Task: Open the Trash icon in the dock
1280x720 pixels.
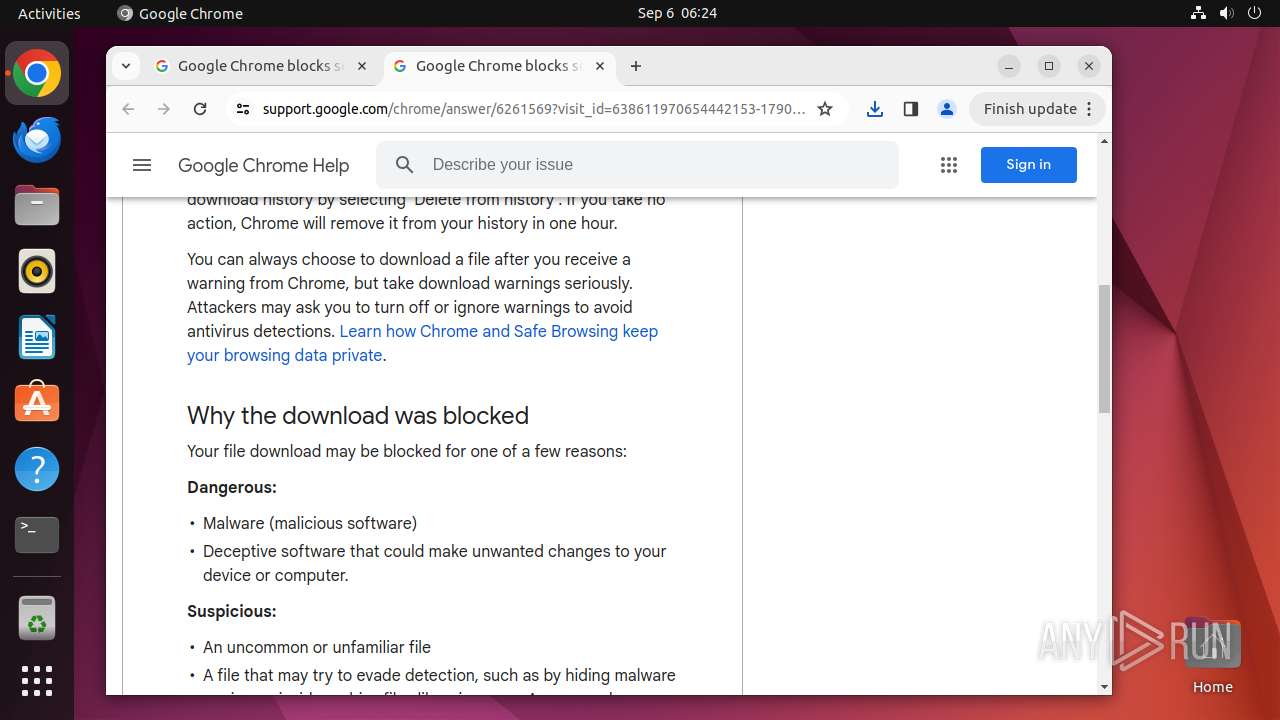Action: click(x=37, y=618)
